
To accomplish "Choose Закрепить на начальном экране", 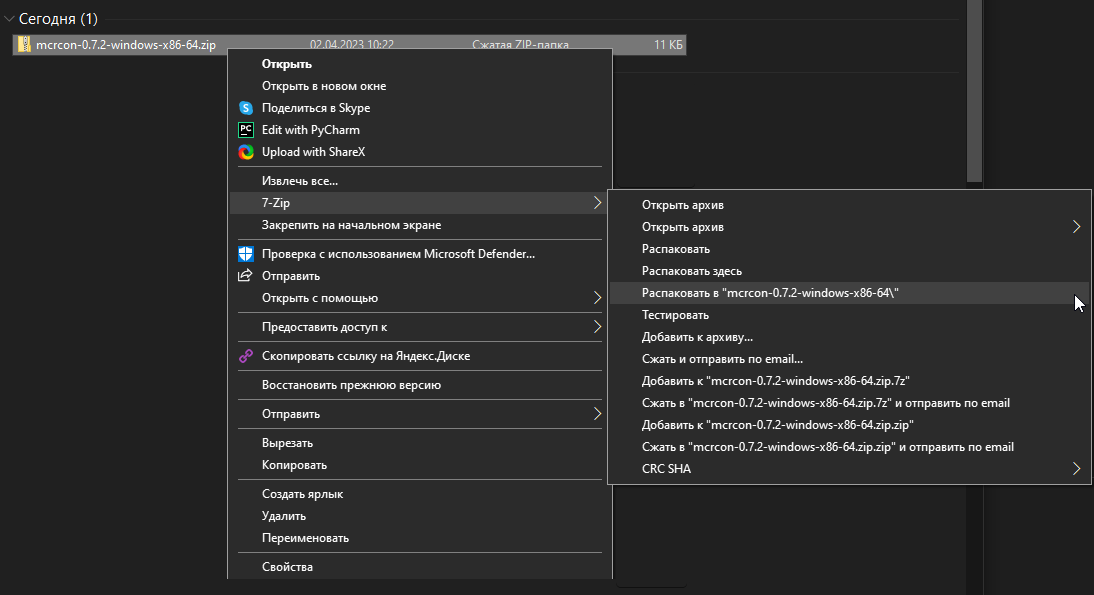I will tap(351, 225).
